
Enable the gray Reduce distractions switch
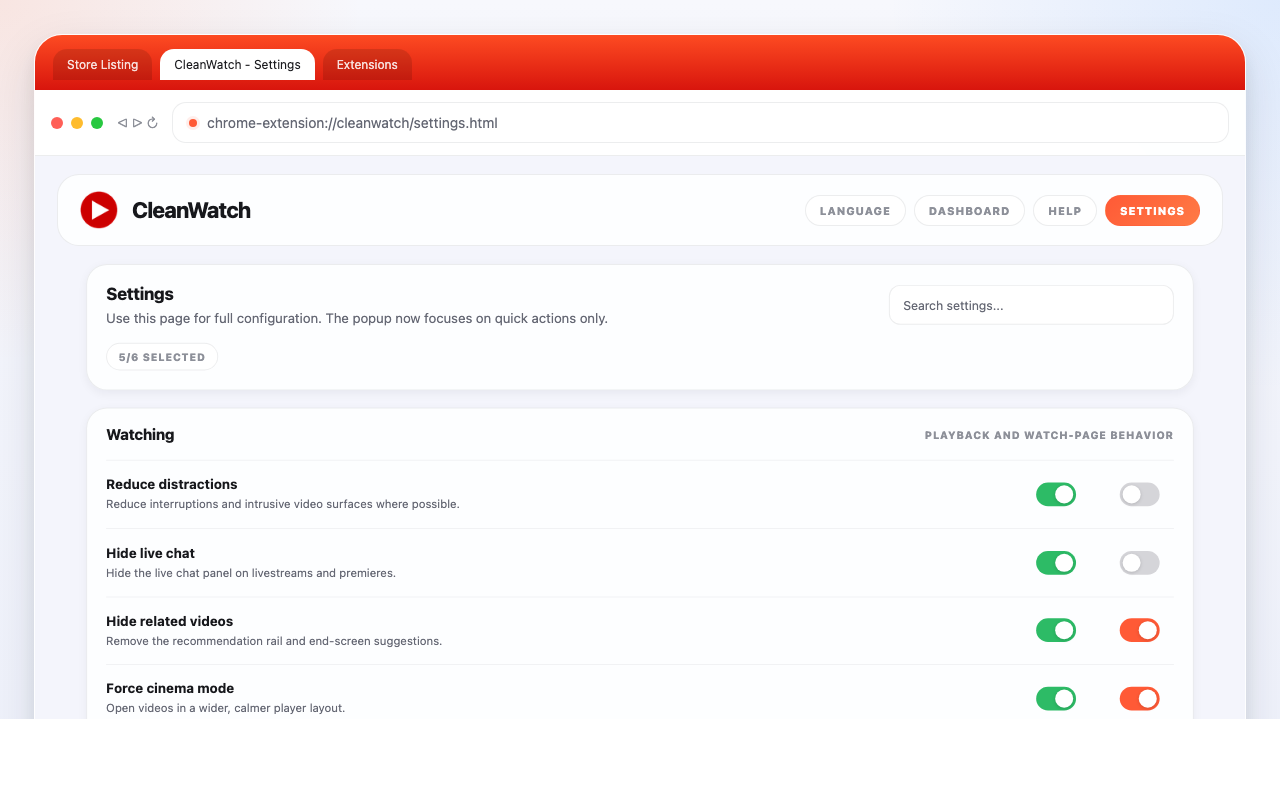[x=1139, y=494]
